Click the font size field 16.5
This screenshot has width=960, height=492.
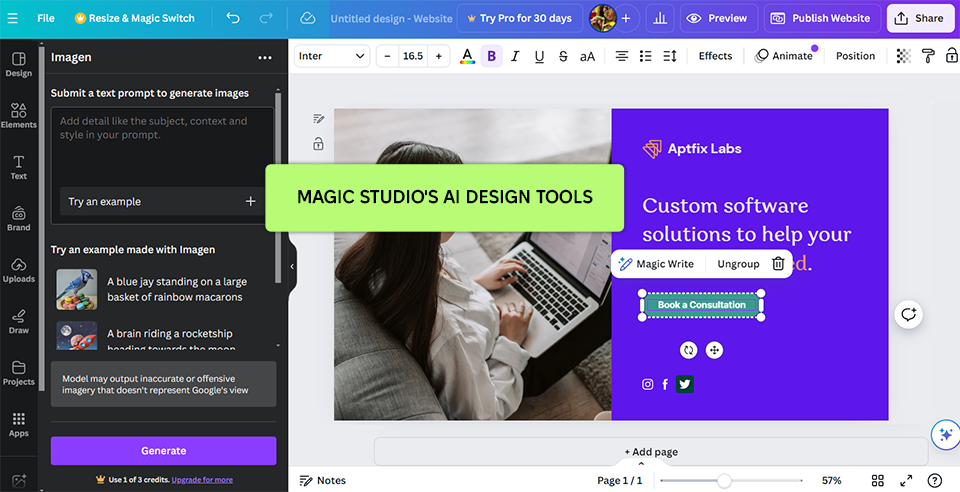[413, 56]
